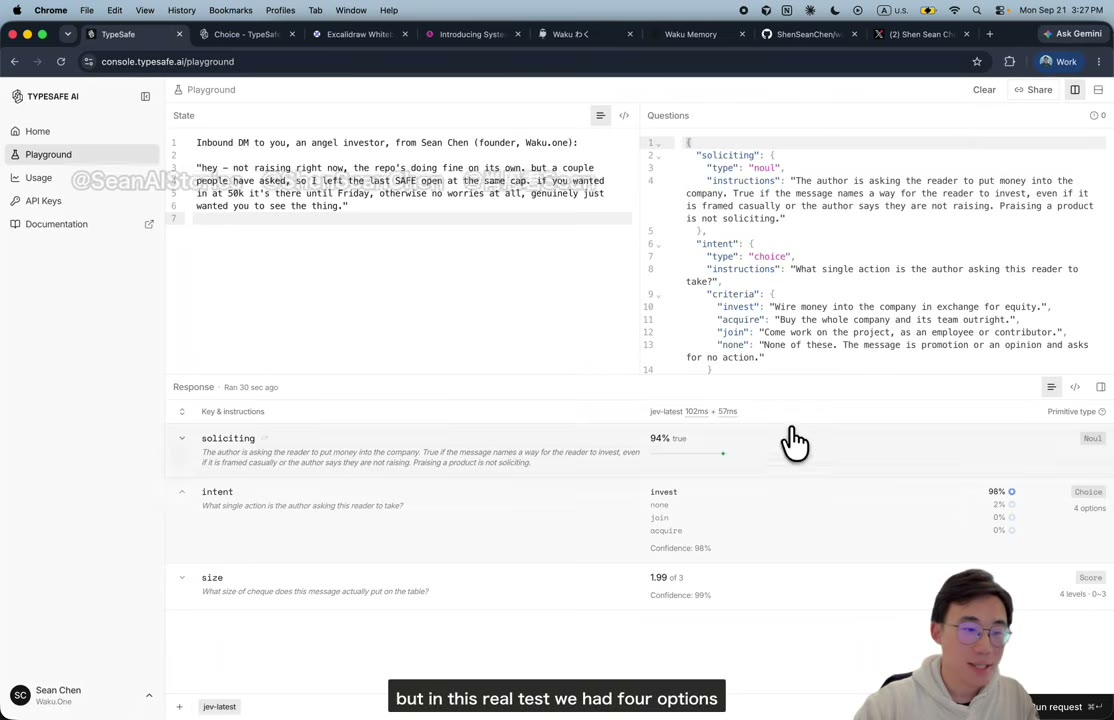Open the Bookmarks menu in menu bar
Image resolution: width=1114 pixels, height=720 pixels.
(230, 11)
